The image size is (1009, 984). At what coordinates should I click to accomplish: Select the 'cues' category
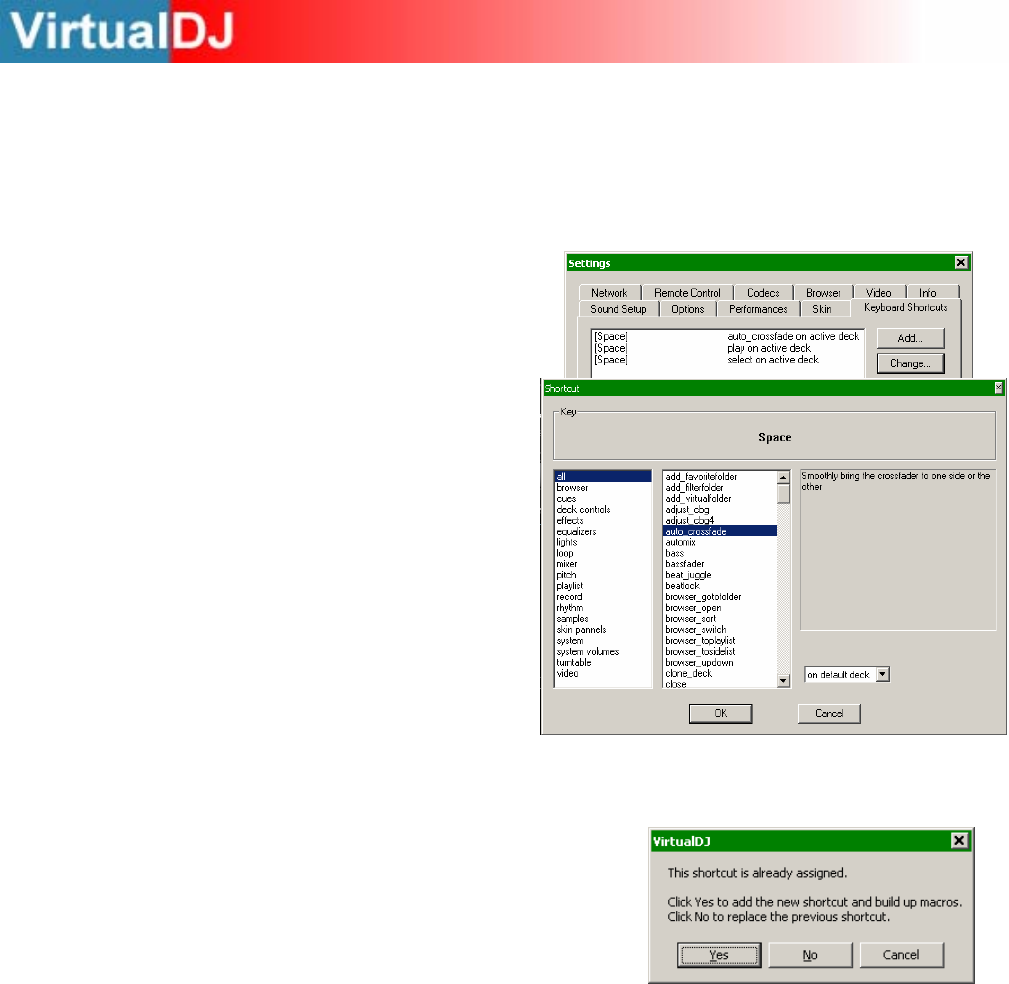(x=602, y=499)
